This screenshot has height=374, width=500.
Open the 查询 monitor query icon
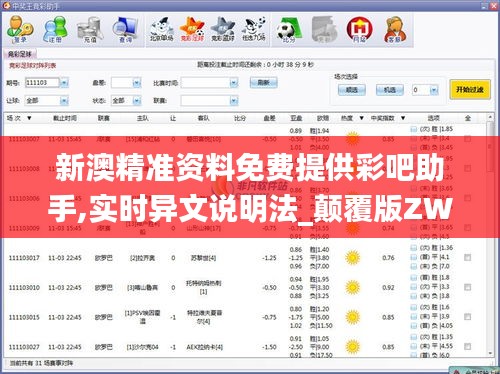(x=125, y=29)
